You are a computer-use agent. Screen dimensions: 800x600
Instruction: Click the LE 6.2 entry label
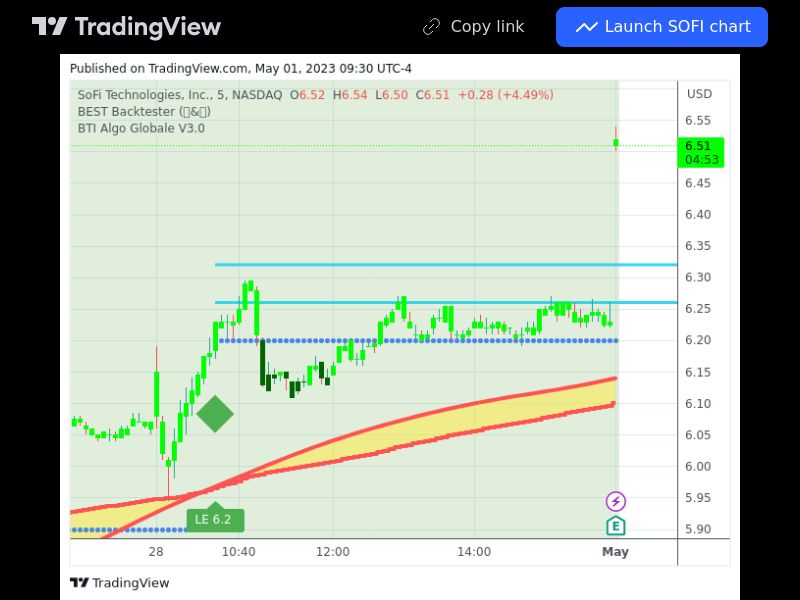[x=215, y=519]
